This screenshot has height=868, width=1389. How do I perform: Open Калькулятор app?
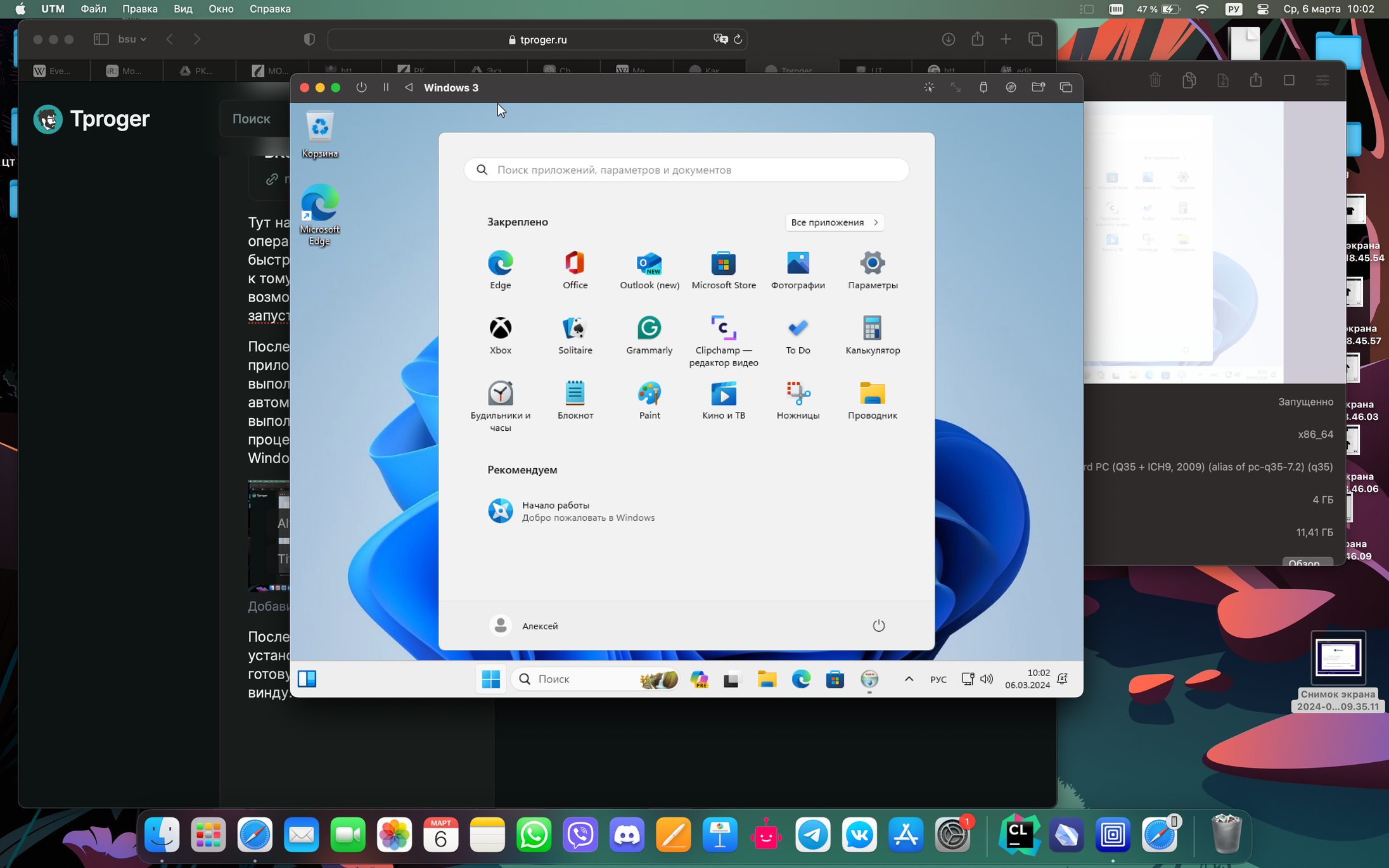(x=873, y=335)
